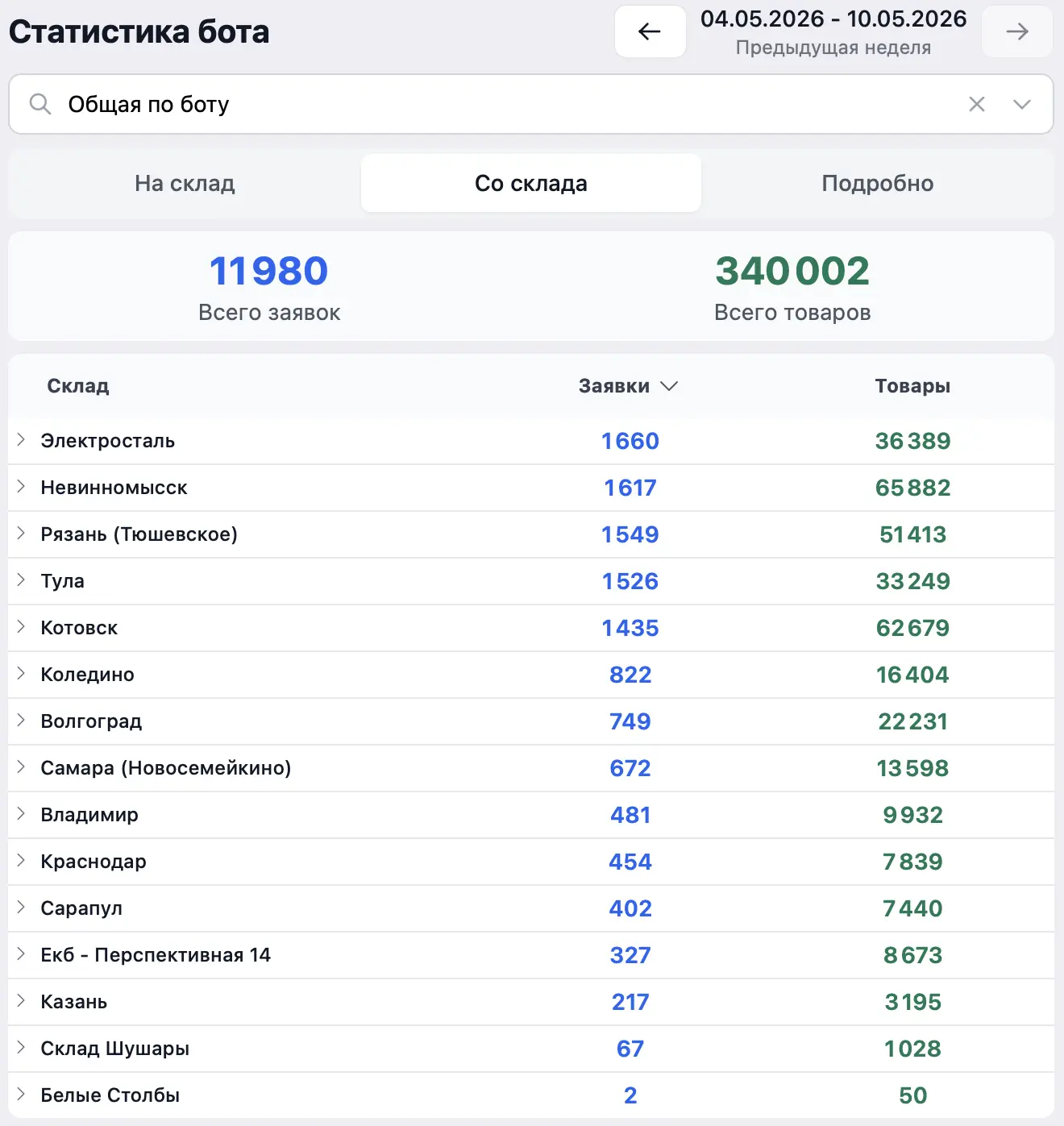Image resolution: width=1064 pixels, height=1126 pixels.
Task: Click goods count 1028
Action: (x=912, y=1049)
